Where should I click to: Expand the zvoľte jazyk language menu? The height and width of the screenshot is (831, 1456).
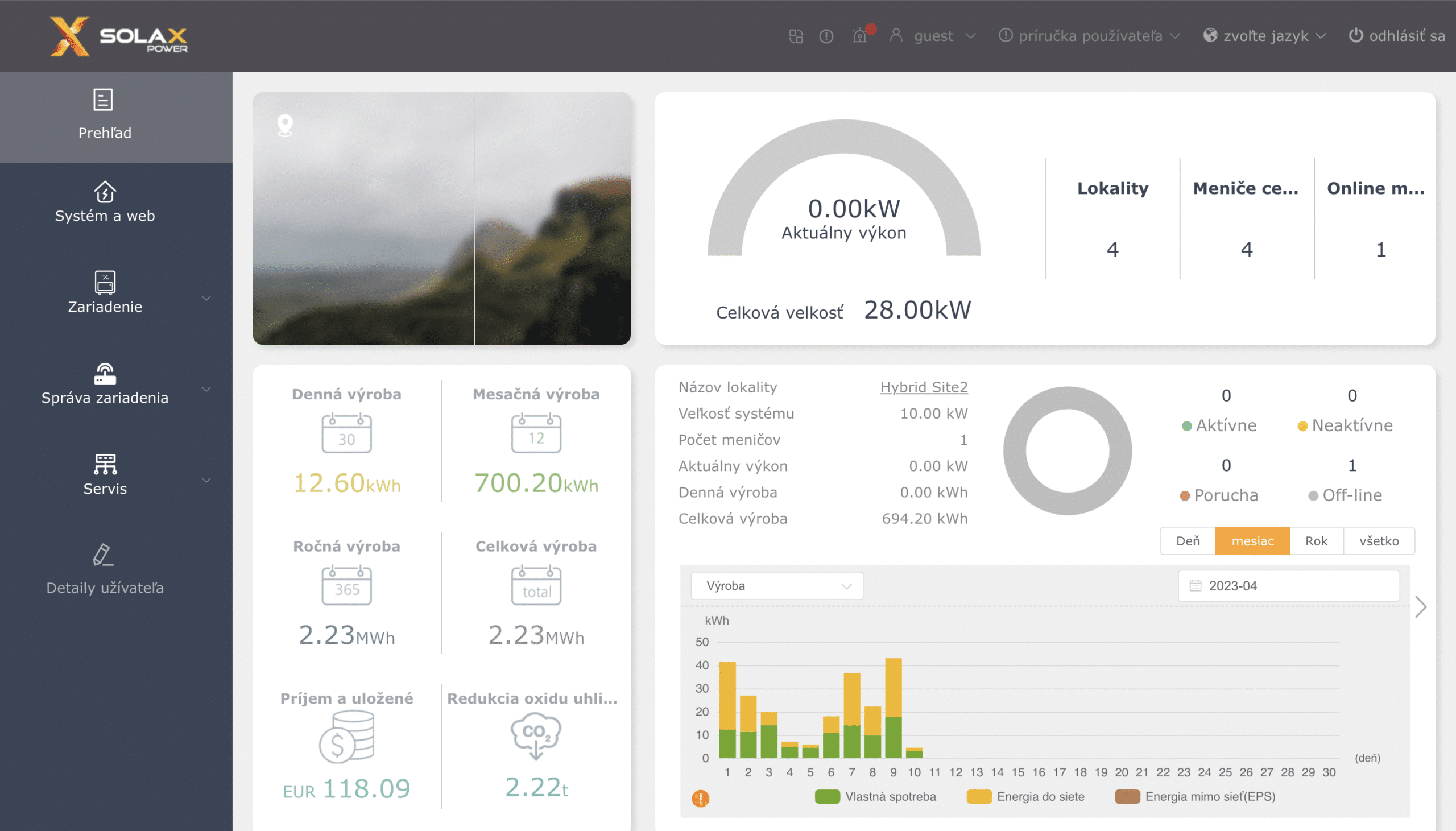pos(1264,36)
